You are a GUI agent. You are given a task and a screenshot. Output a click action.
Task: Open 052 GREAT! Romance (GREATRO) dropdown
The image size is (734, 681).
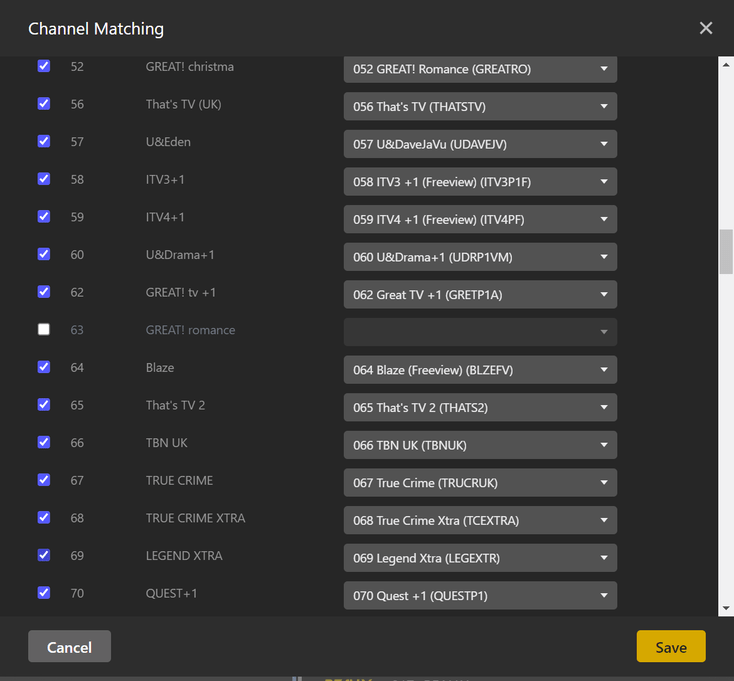pyautogui.click(x=480, y=69)
